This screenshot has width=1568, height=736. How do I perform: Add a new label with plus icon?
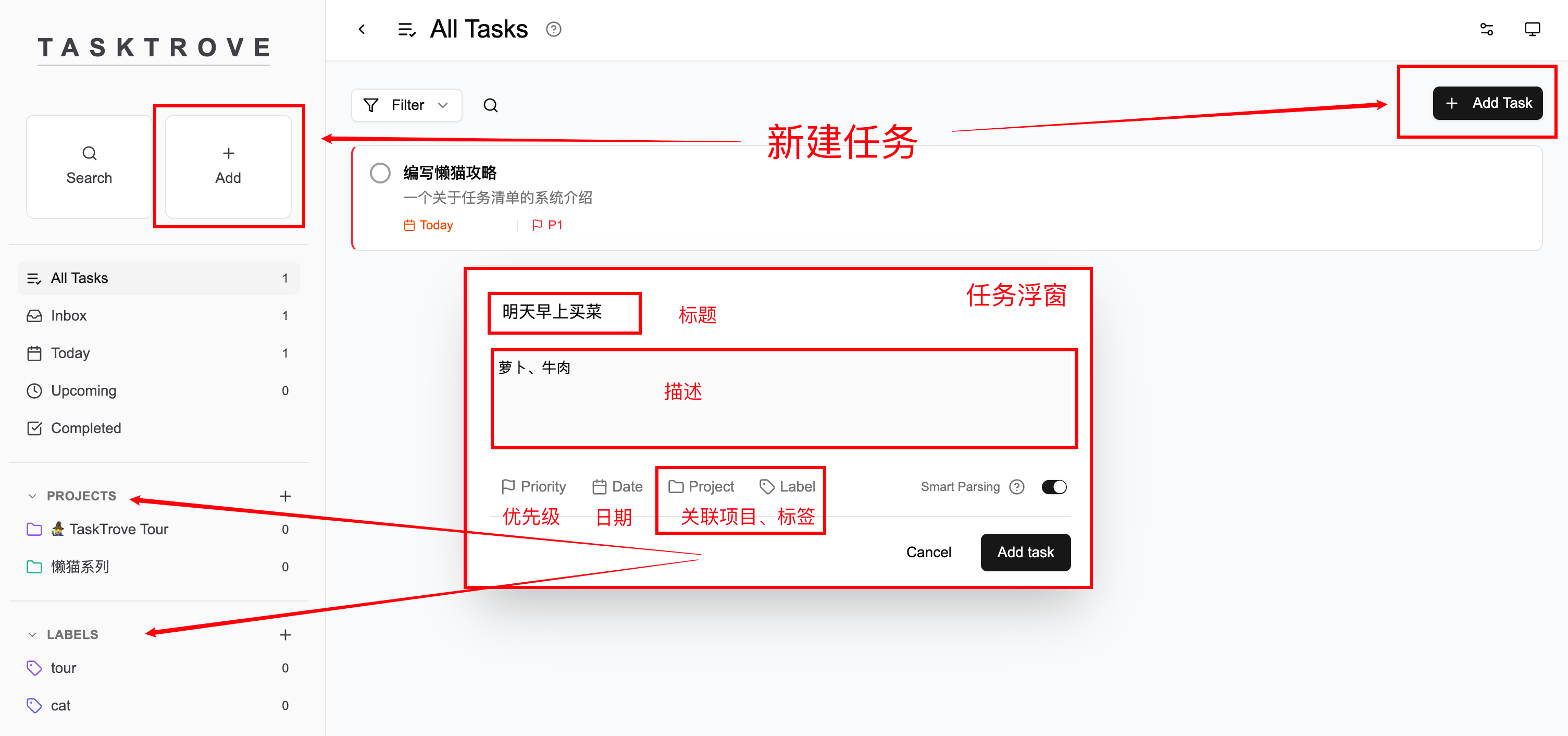point(285,635)
